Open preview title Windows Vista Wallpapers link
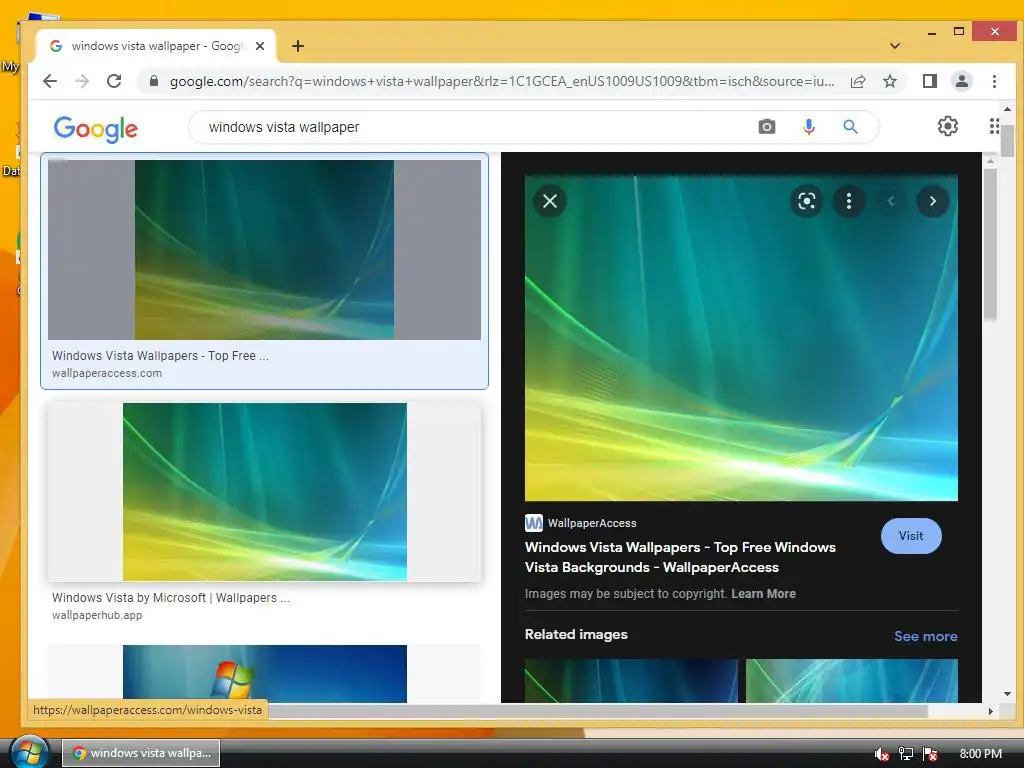This screenshot has width=1024, height=768. 680,557
